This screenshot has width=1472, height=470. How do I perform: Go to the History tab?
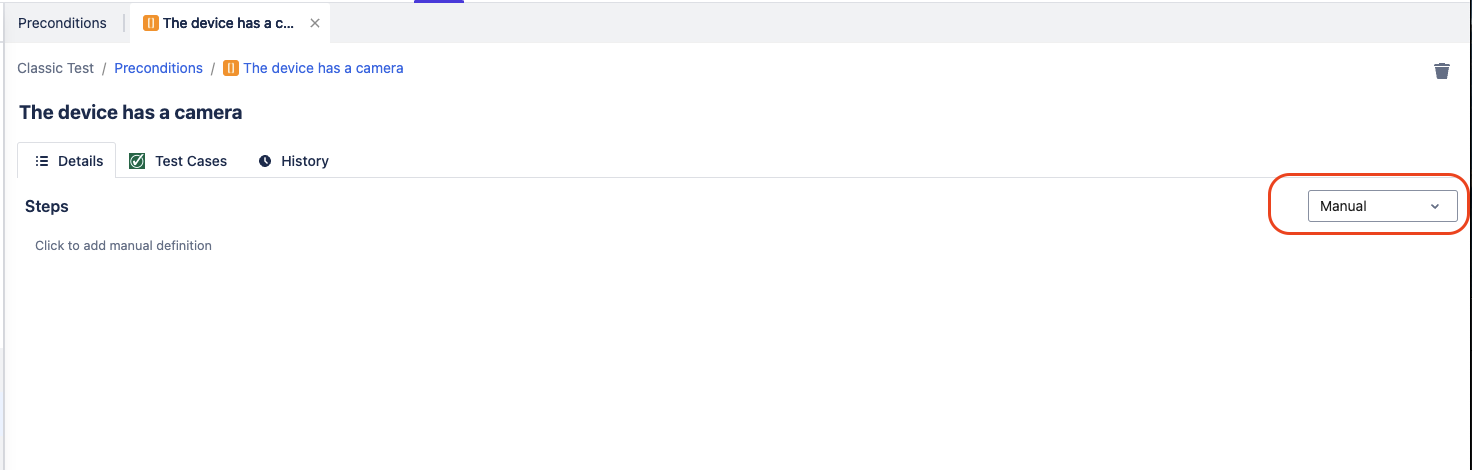(304, 161)
